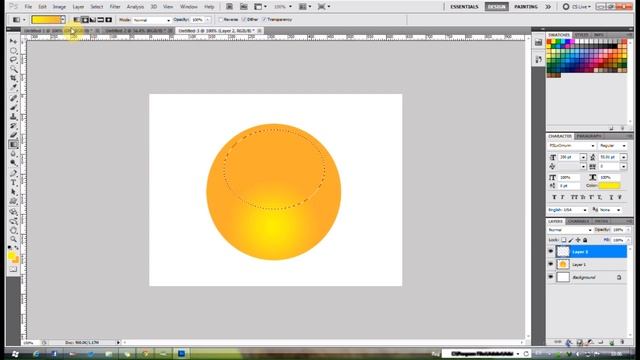Select the Horizontal Type tool
Viewport: 640px width, 360px height.
(13, 183)
